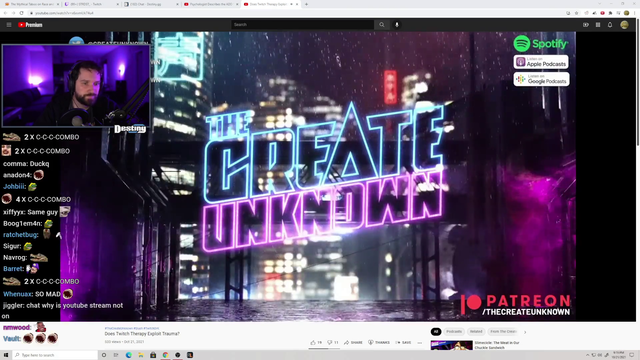Viewport: 640px width, 360px height.
Task: Expand more filter chips with right chevron
Action: pyautogui.click(x=525, y=332)
